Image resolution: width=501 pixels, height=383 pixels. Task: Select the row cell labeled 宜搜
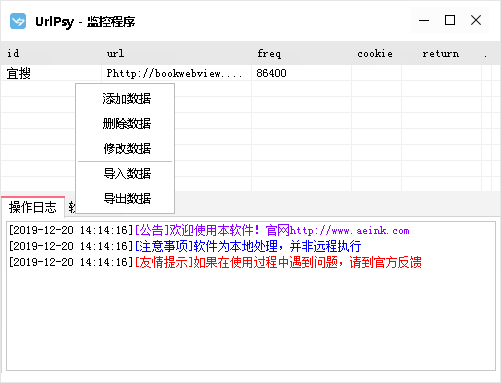(51, 73)
